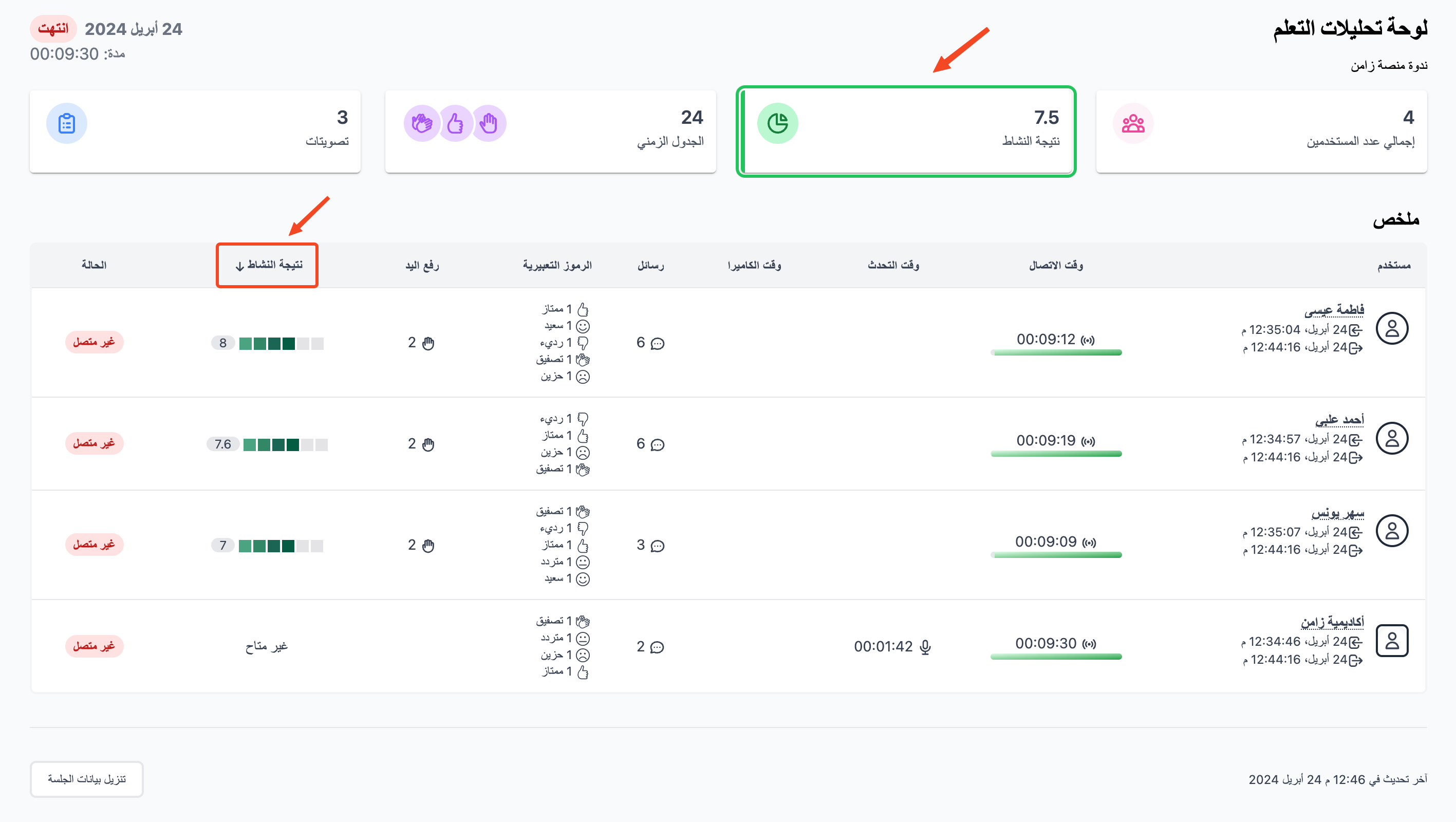Click the microphone talk time icon for أكاديمية زامن
The image size is (1456, 822).
click(x=925, y=647)
